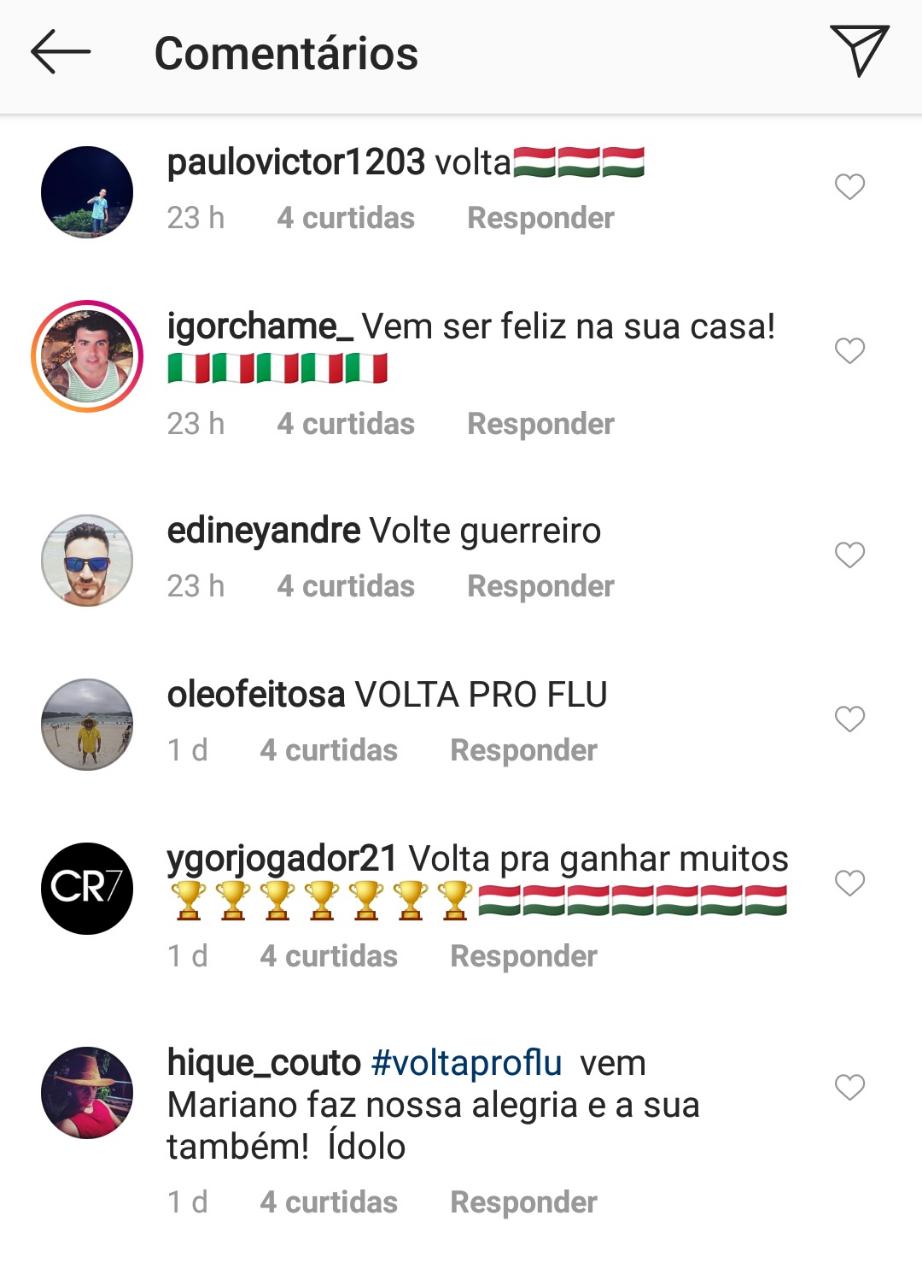Viewport: 922px width, 1280px height.
Task: Tap the heart beside ygorjogador21's comment
Action: 850,883
